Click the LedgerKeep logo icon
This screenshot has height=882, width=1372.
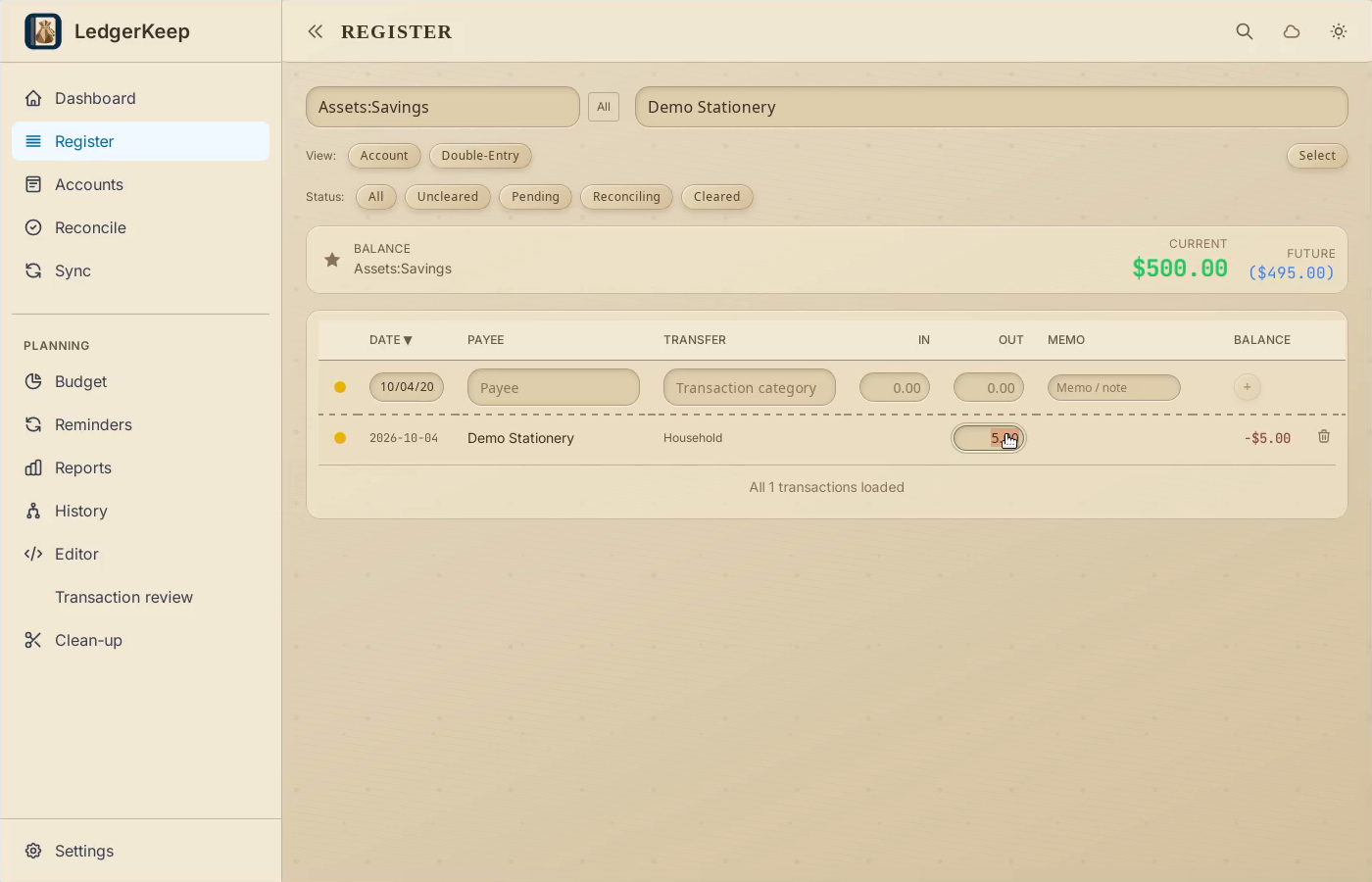coord(43,31)
